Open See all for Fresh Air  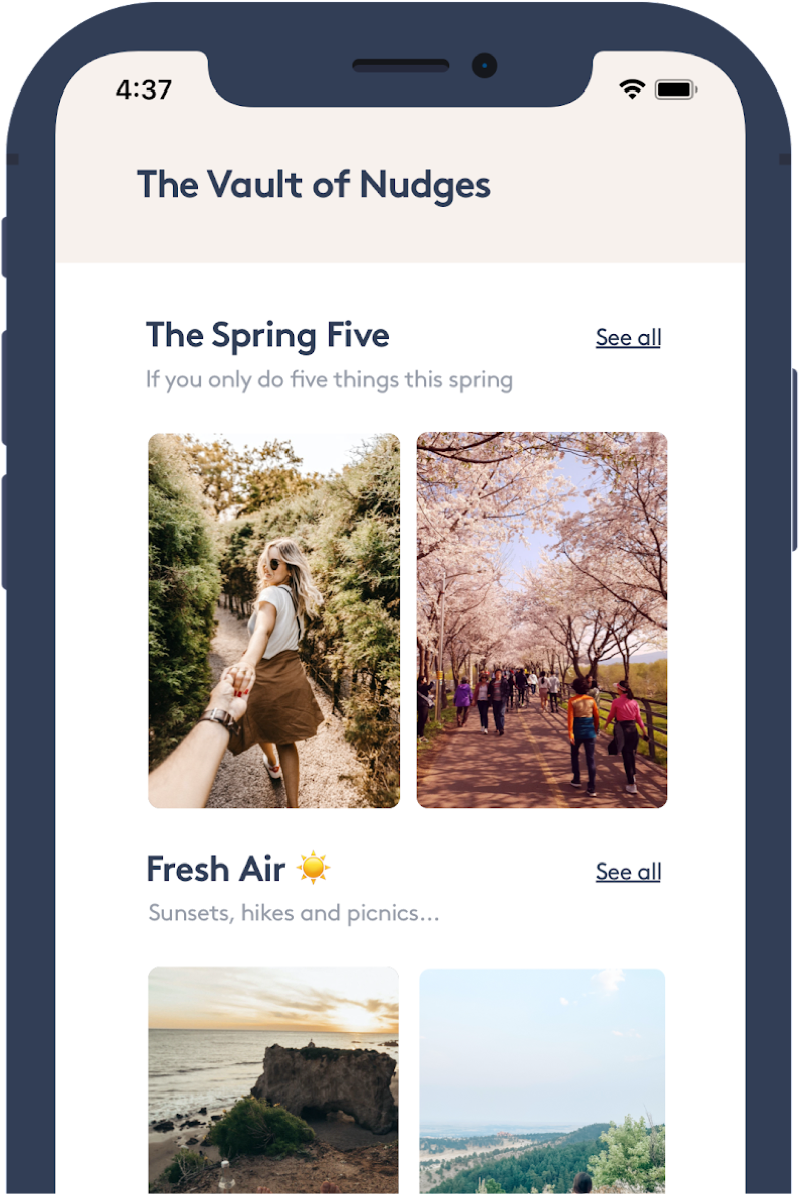pos(628,872)
